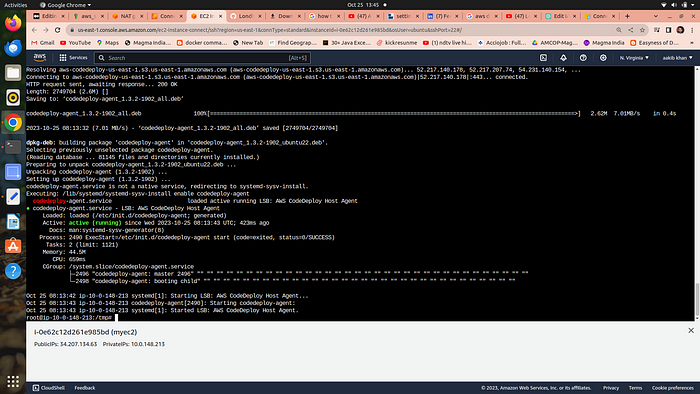Open the Chrome three-dot menu
The image size is (700, 394).
(692, 30)
